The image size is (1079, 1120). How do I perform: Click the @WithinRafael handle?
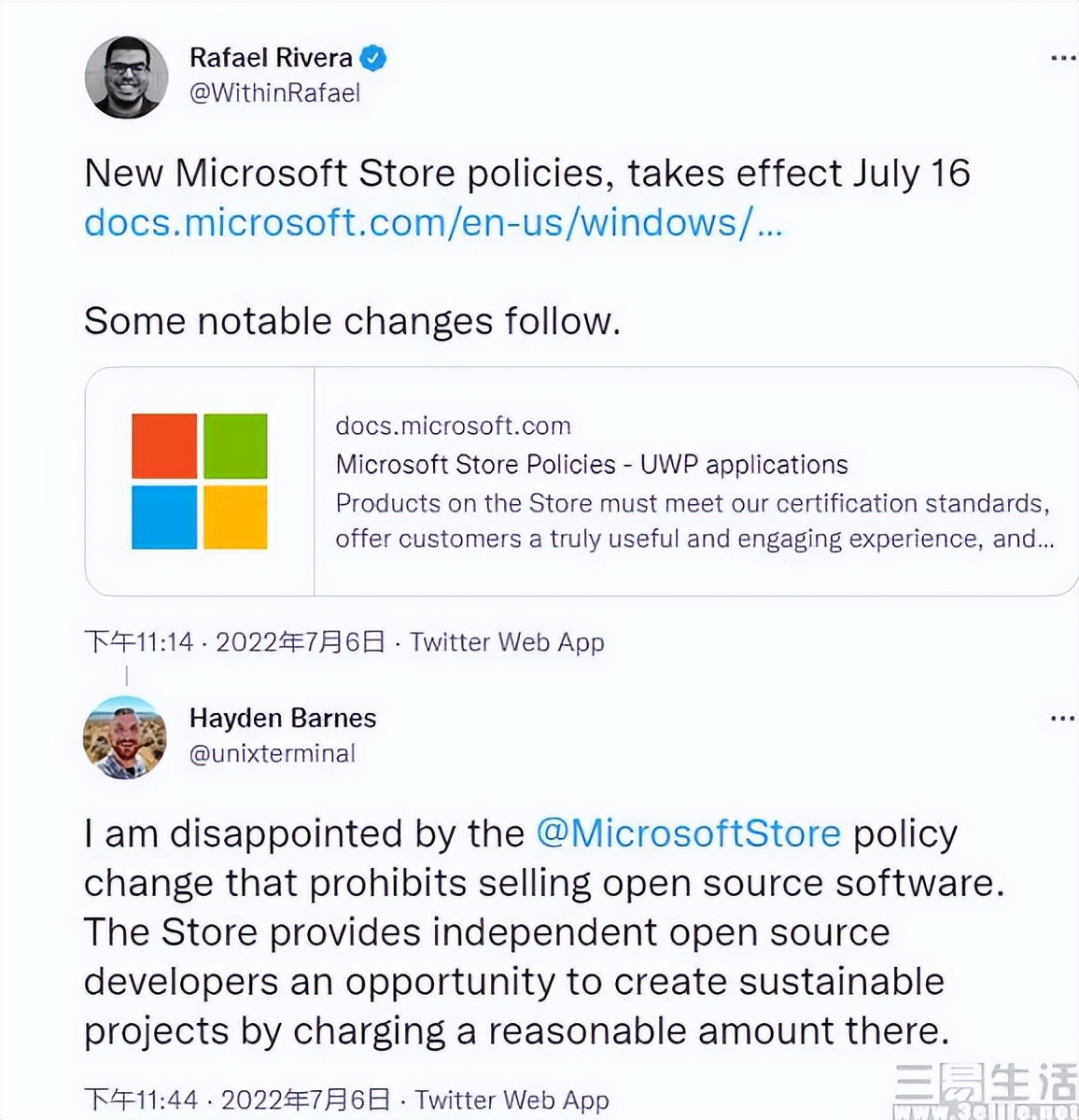pos(274,93)
